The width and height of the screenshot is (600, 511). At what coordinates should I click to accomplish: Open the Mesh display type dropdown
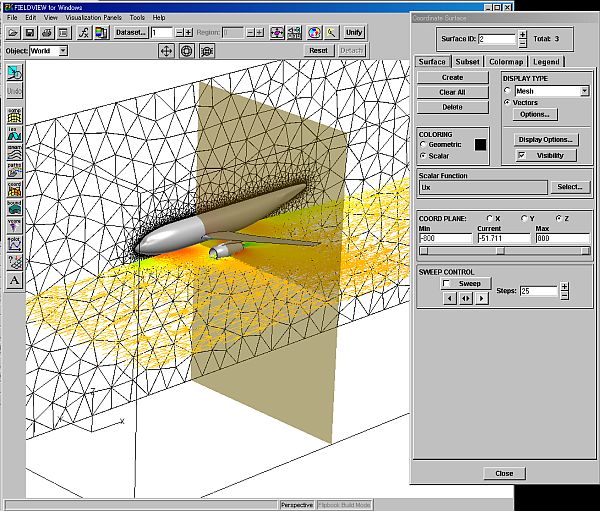point(583,91)
